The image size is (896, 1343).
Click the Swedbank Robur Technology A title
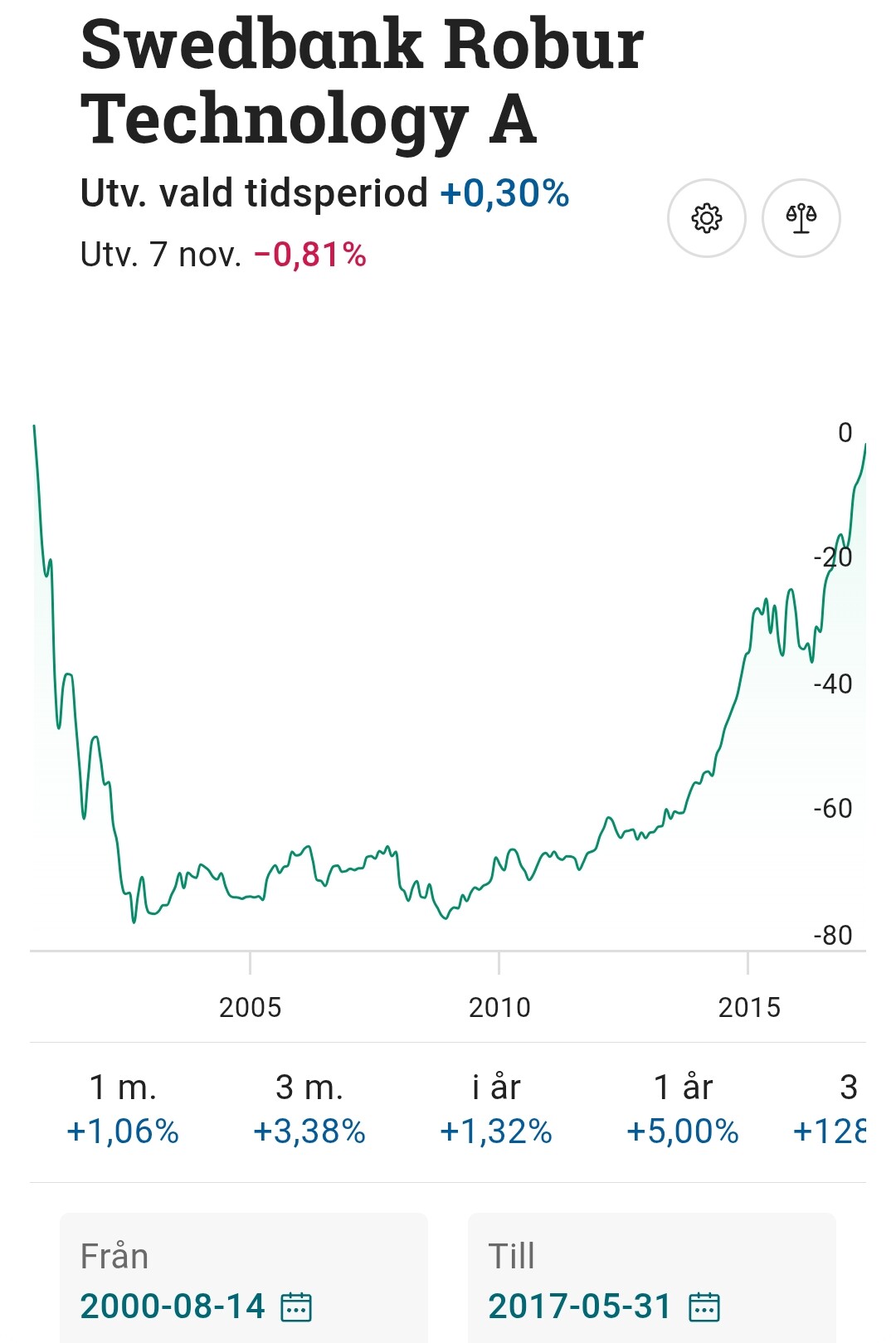[362, 81]
